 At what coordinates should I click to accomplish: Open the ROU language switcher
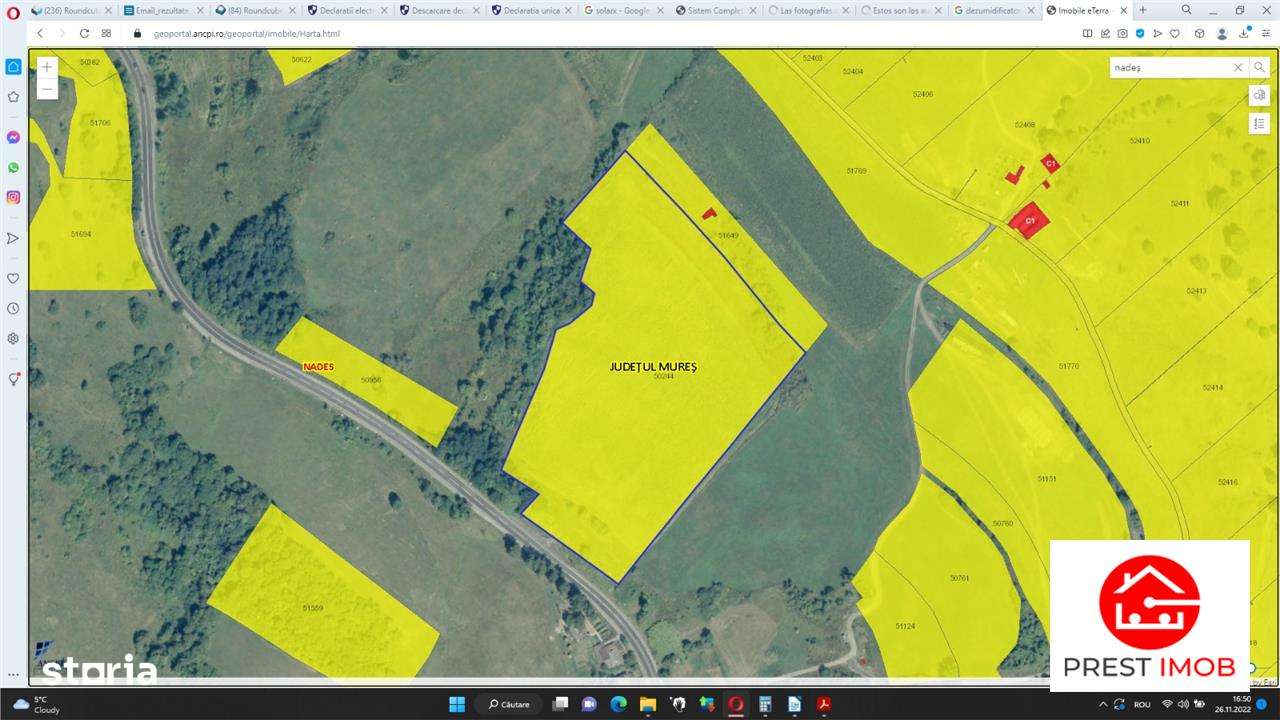[x=1143, y=703]
